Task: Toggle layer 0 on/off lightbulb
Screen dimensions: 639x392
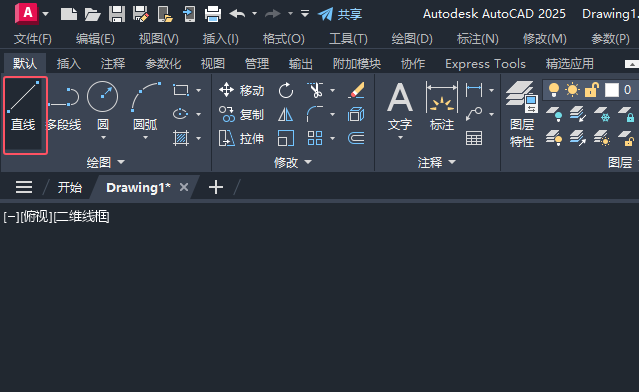Action: click(554, 90)
